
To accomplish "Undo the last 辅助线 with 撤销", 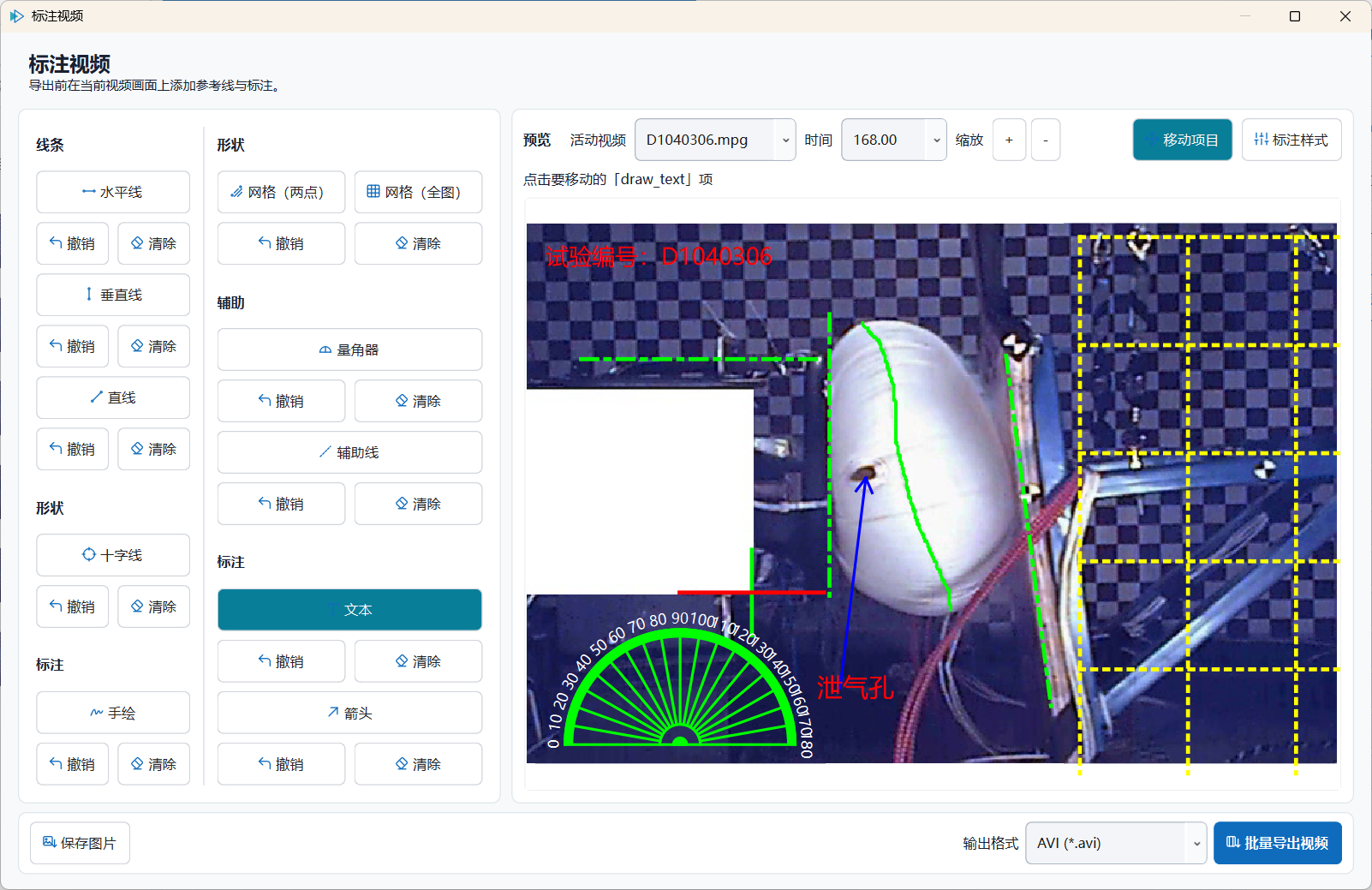I will coord(281,504).
